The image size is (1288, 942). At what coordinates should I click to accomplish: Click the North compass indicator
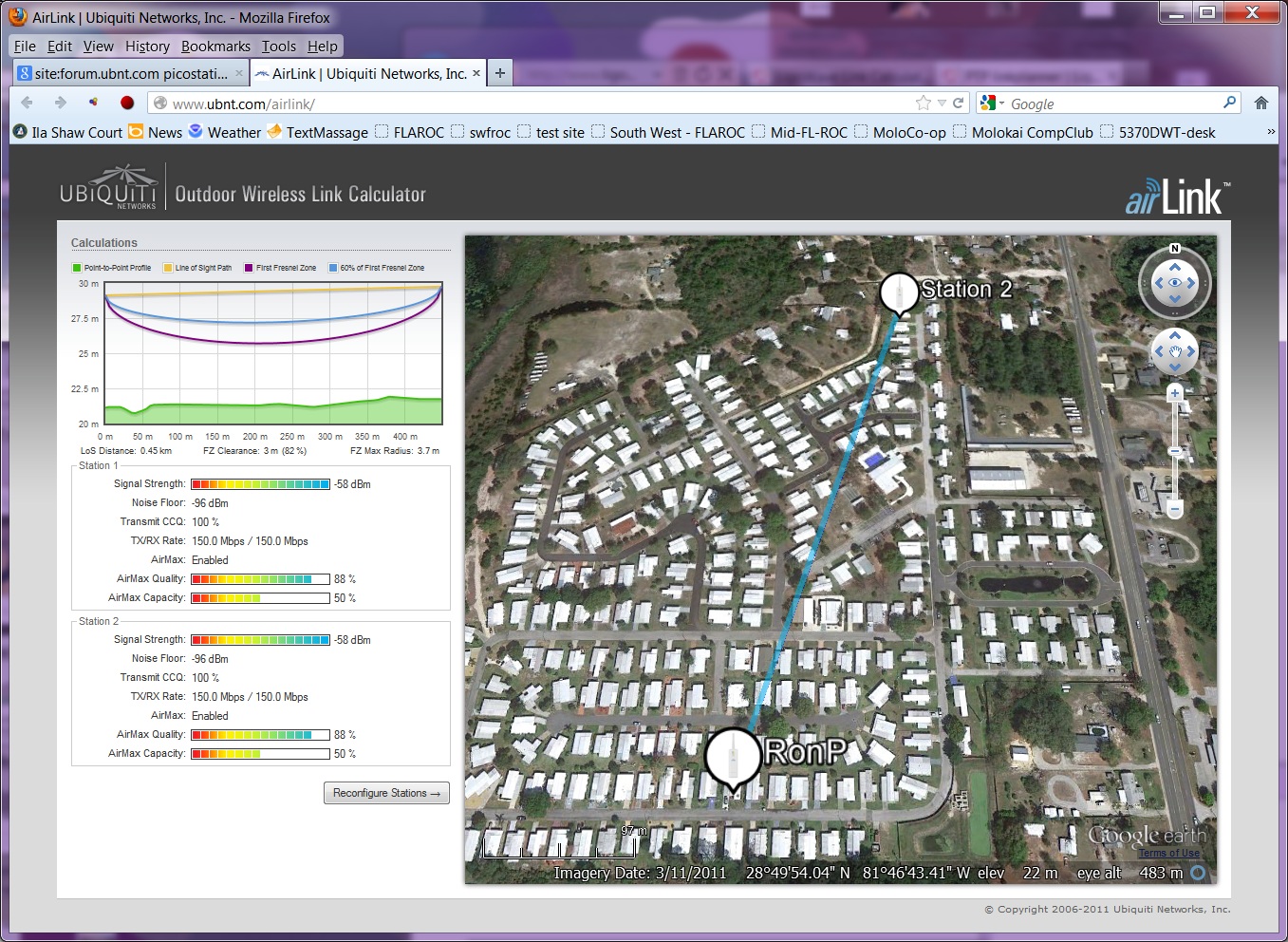(1175, 249)
